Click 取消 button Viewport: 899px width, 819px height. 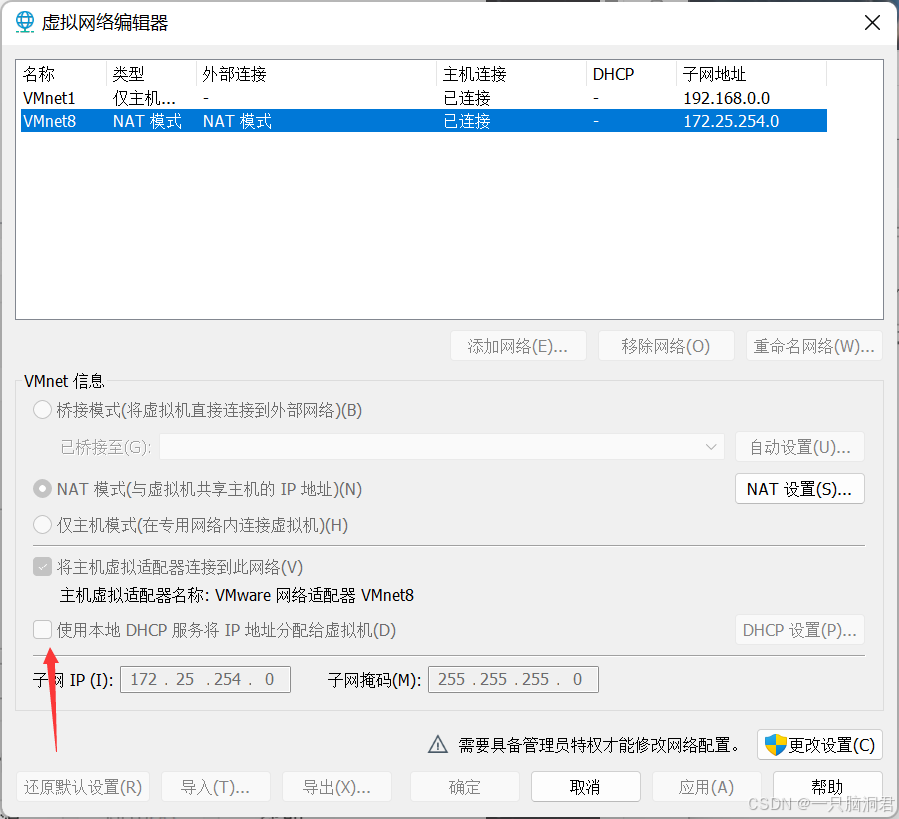585,787
